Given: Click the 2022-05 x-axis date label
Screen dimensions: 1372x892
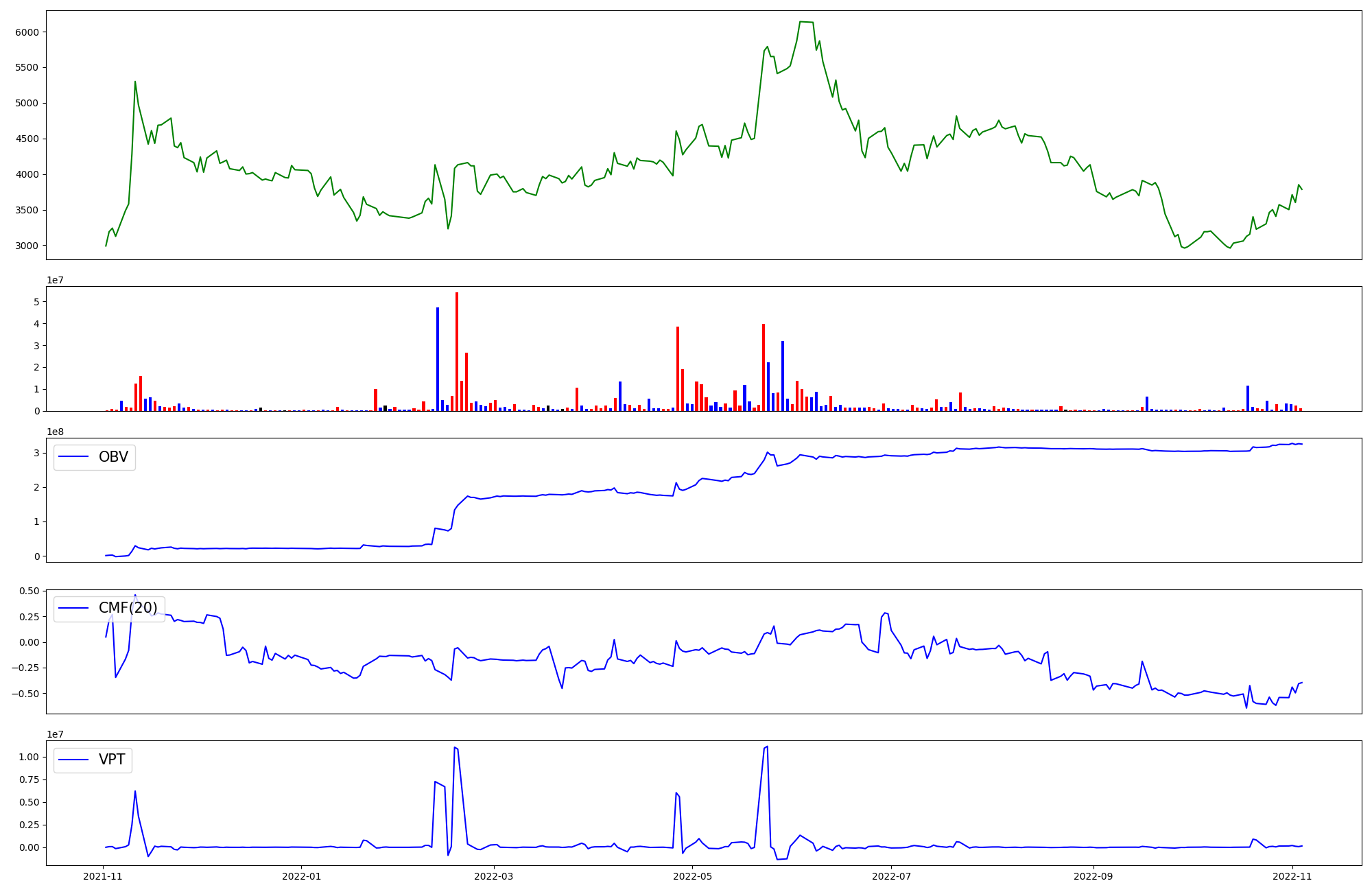Looking at the screenshot, I should click(693, 876).
